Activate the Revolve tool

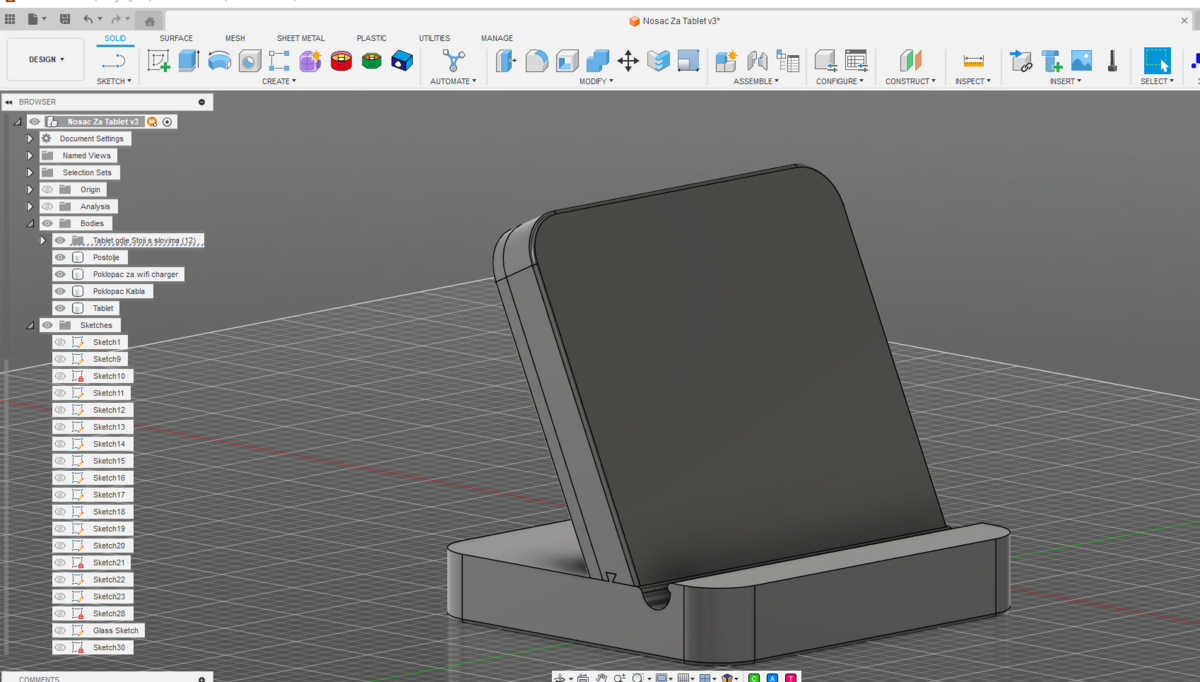point(219,61)
